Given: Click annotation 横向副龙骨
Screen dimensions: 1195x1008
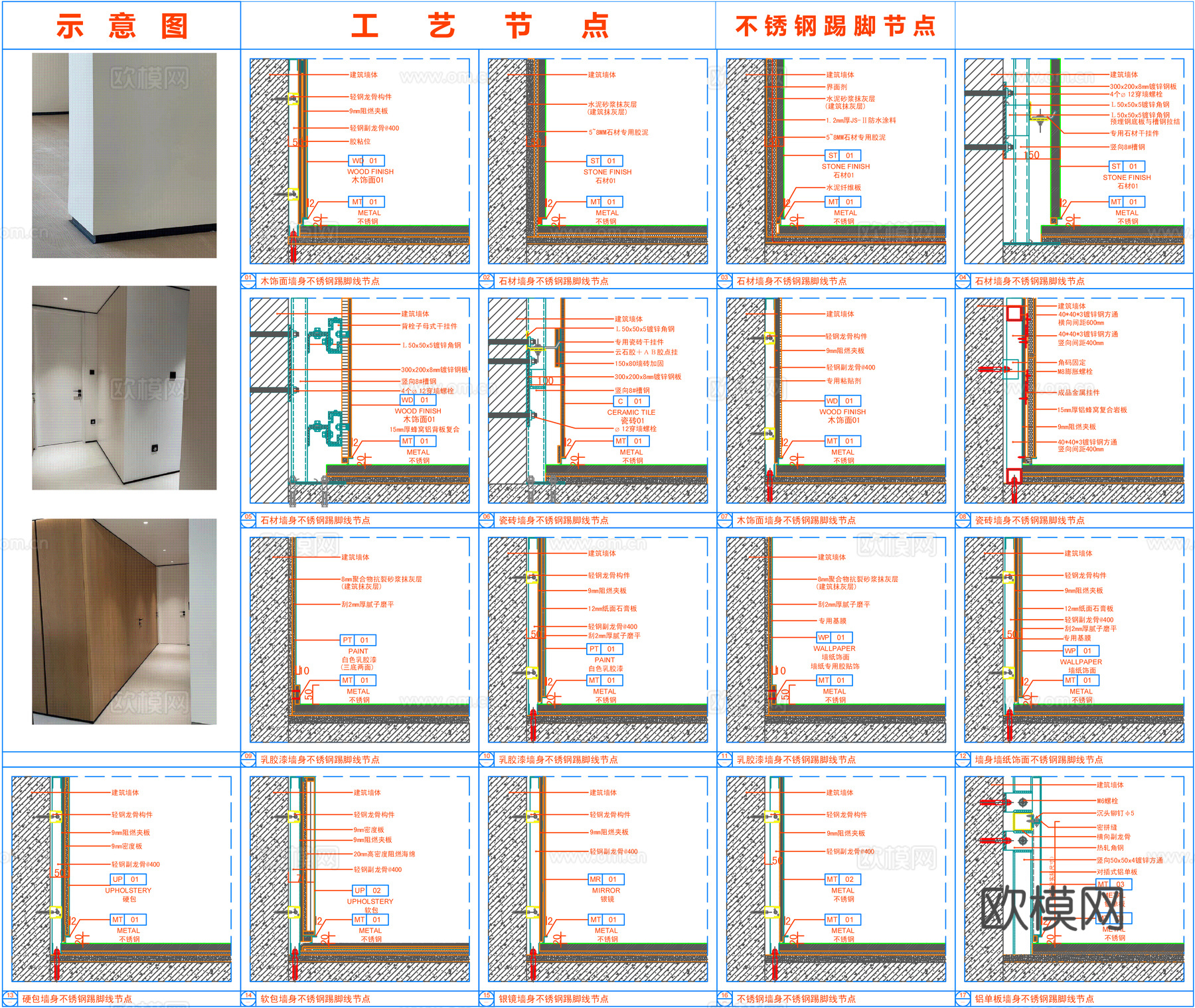Looking at the screenshot, I should 1113,837.
